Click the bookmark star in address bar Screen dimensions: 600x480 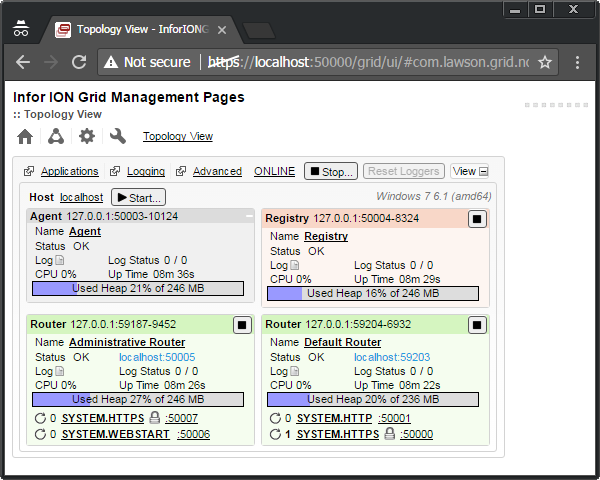tap(545, 62)
